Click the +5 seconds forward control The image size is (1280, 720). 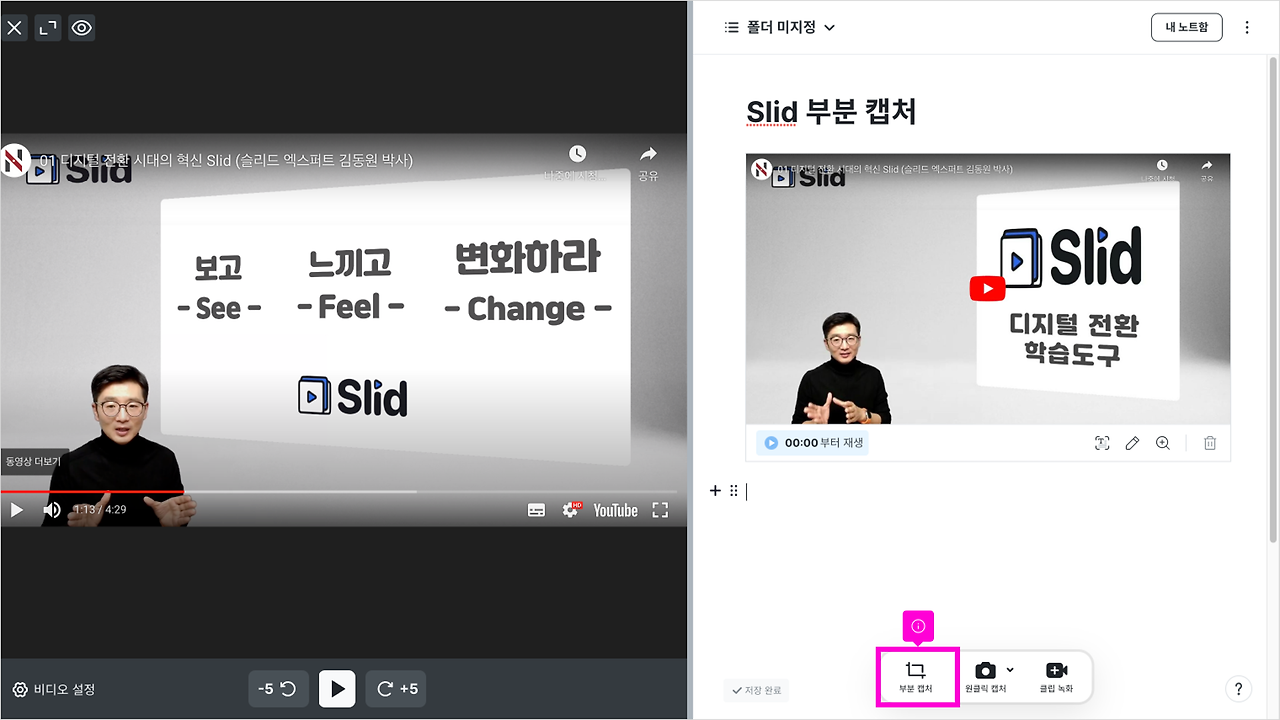(x=397, y=688)
